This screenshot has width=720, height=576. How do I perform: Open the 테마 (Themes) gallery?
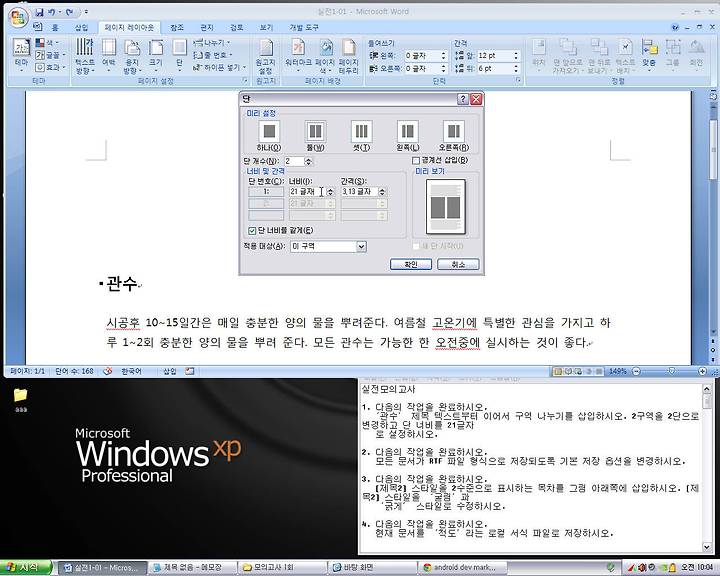pyautogui.click(x=22, y=56)
